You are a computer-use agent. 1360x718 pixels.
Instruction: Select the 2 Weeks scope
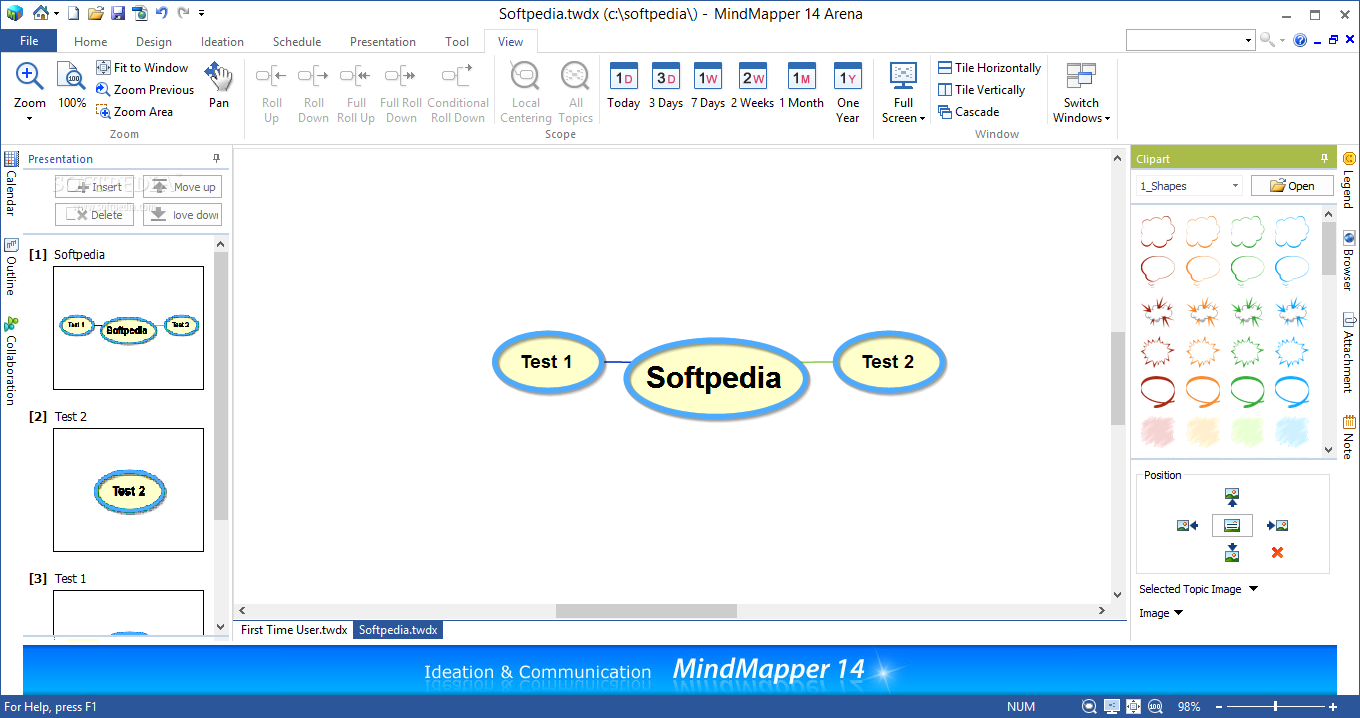[752, 86]
